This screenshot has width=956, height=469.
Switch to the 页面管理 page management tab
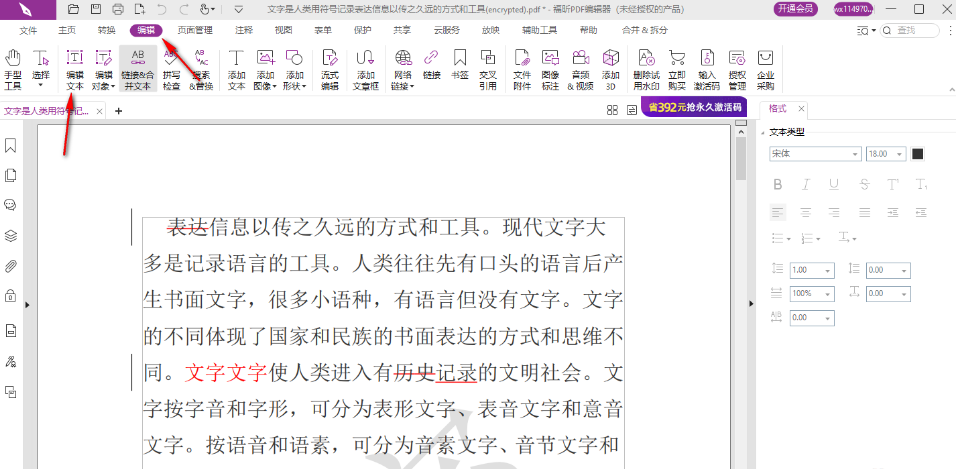[x=194, y=30]
